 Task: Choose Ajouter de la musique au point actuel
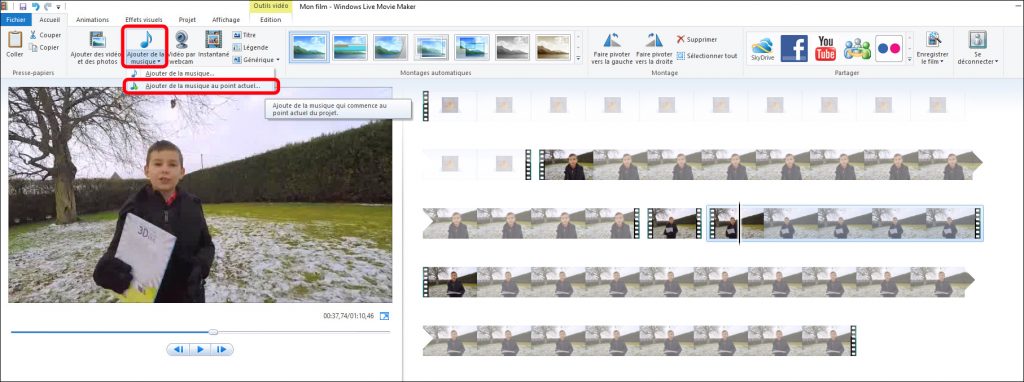coord(202,86)
